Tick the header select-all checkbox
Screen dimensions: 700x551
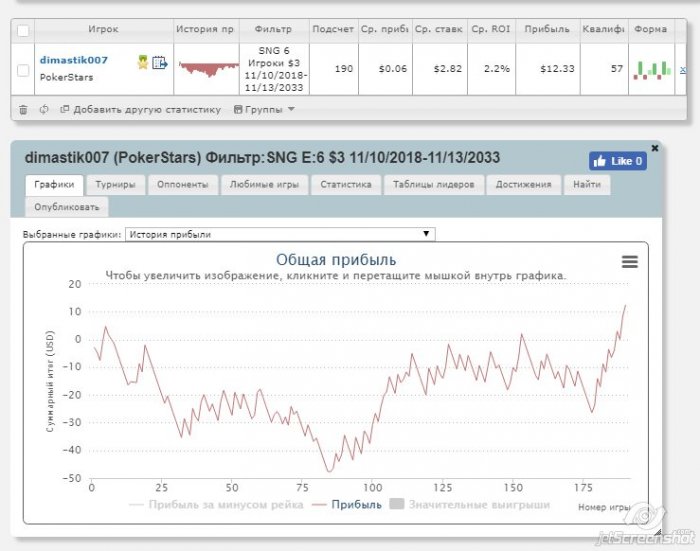pos(23,30)
